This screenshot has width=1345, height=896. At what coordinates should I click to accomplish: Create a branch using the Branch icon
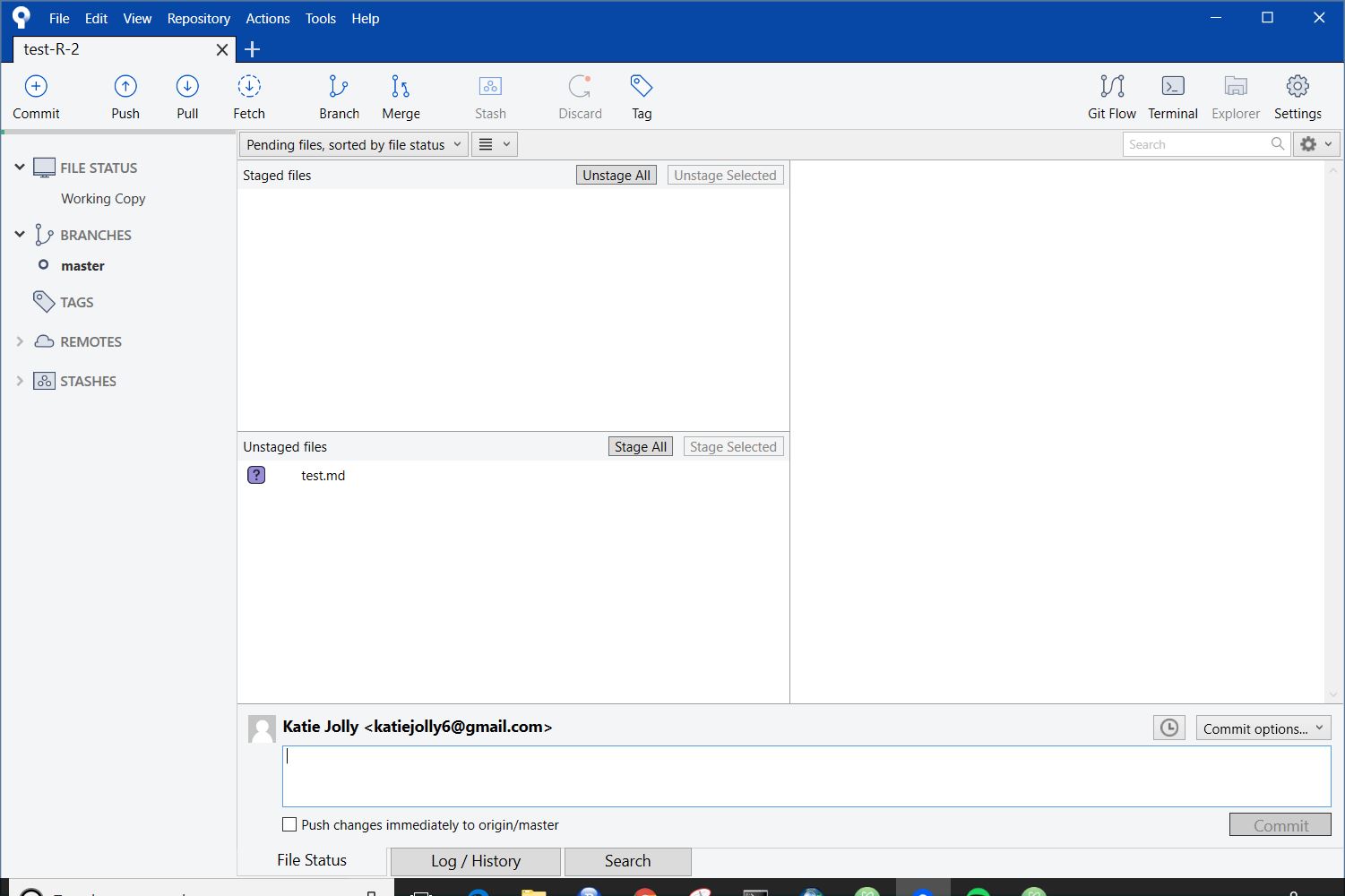click(x=339, y=86)
